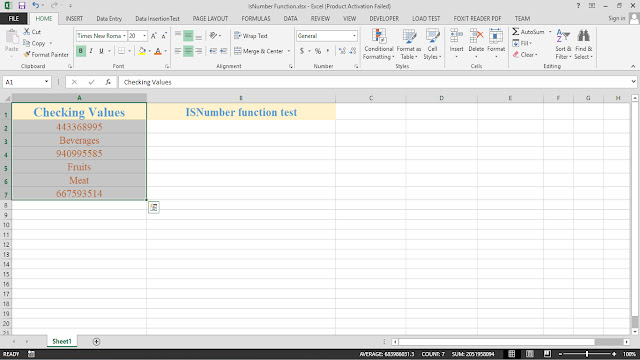Click the Undo arrow icon
This screenshot has width=640, height=360.
(36, 6)
